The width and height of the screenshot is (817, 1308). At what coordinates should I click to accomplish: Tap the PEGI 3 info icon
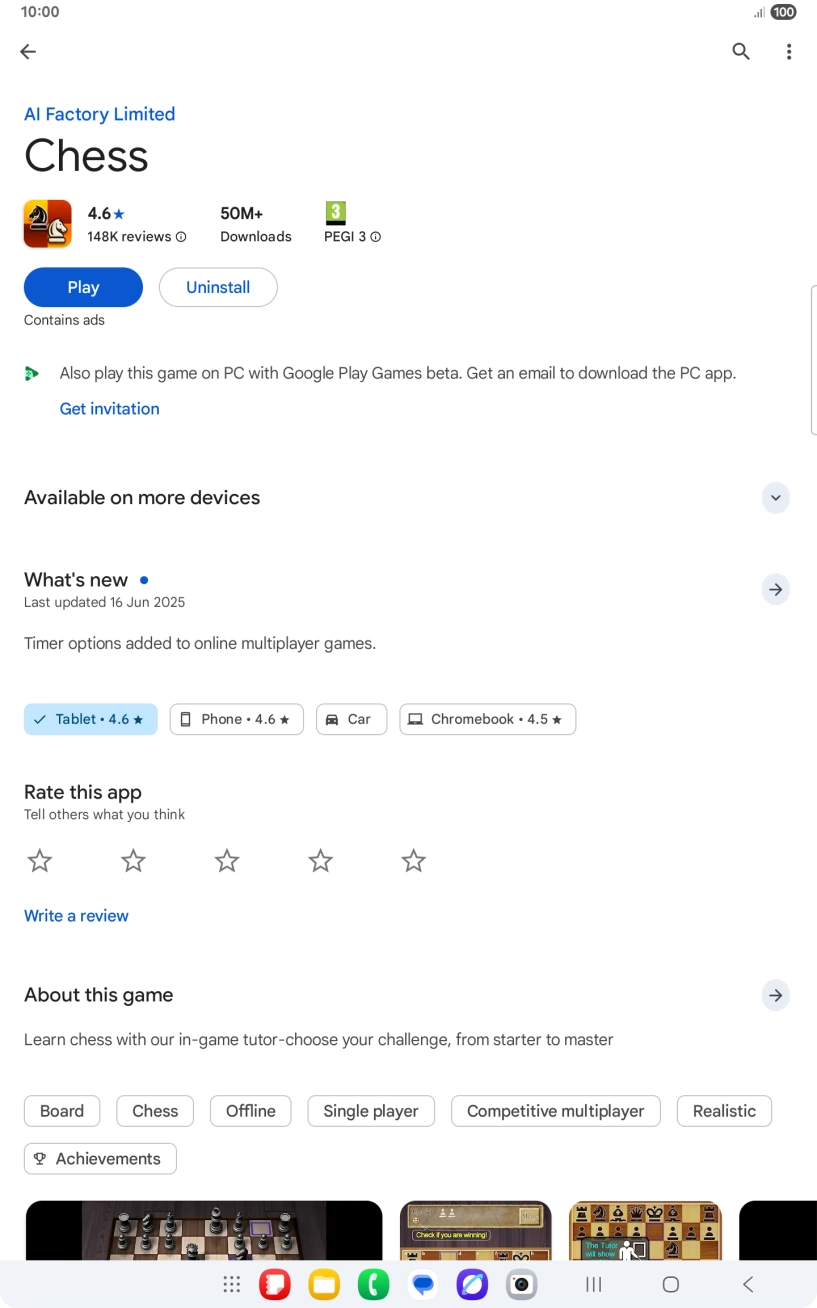(376, 237)
